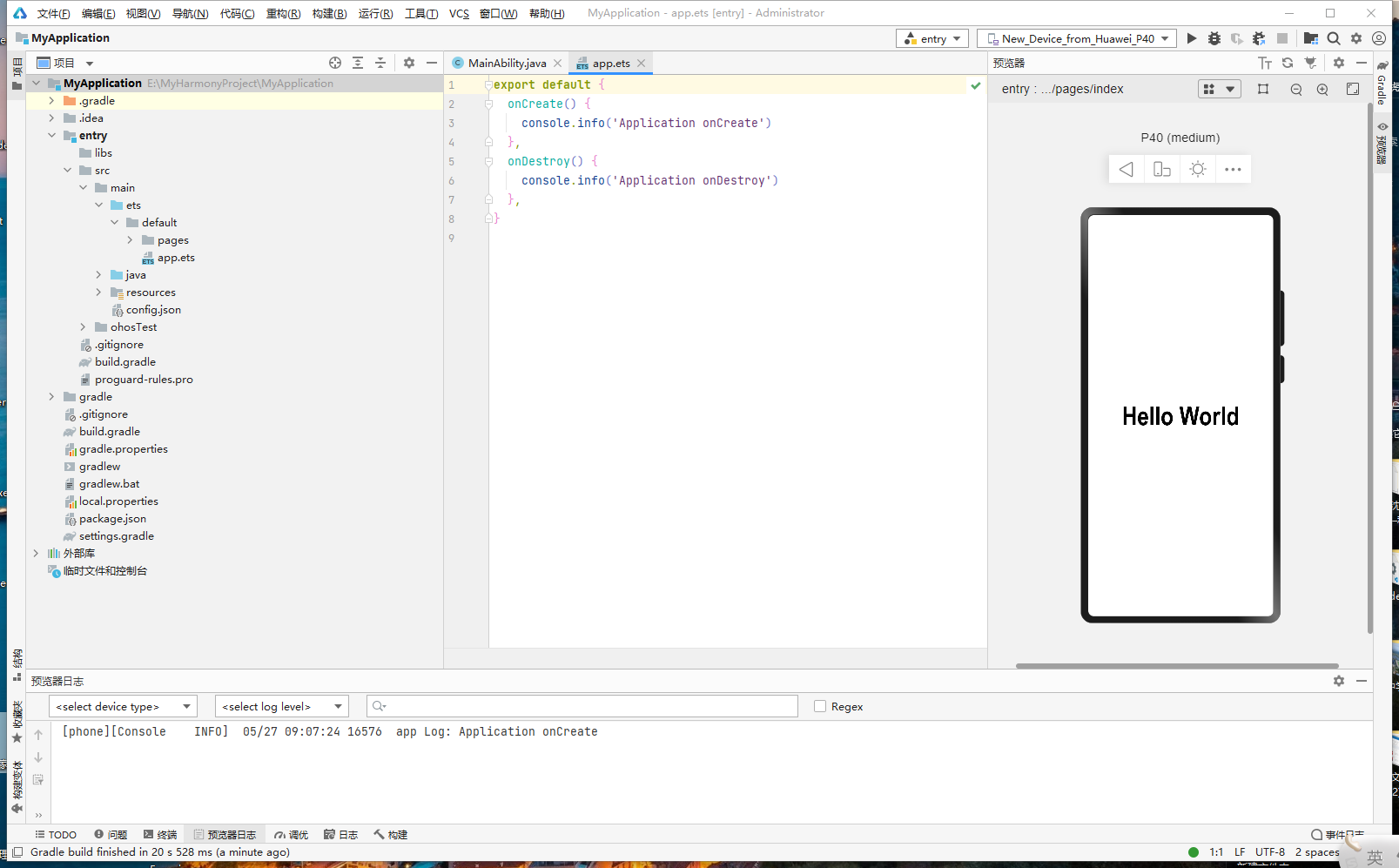Click the font size Tt icon in previewer
Image resolution: width=1399 pixels, height=868 pixels.
1265,63
